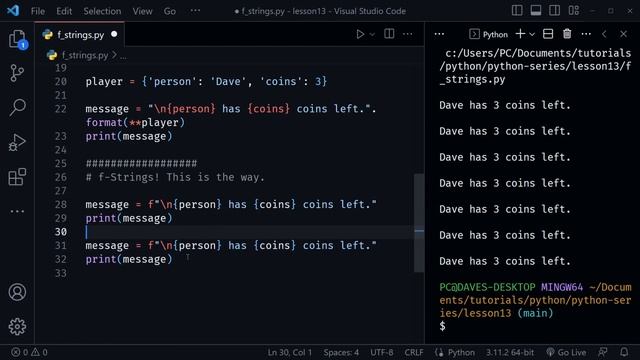The height and width of the screenshot is (360, 640).
Task: Click the terminal prompt $ line
Action: (x=442, y=326)
